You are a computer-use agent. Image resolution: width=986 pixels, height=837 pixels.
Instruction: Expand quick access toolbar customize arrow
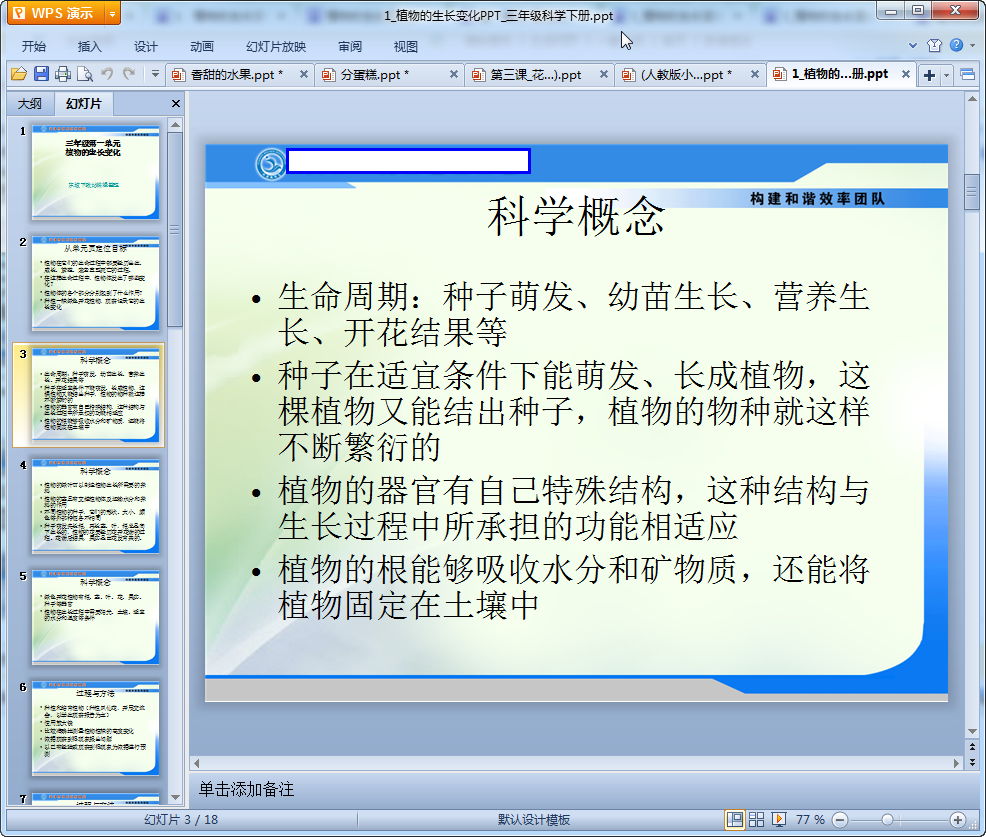(x=155, y=74)
